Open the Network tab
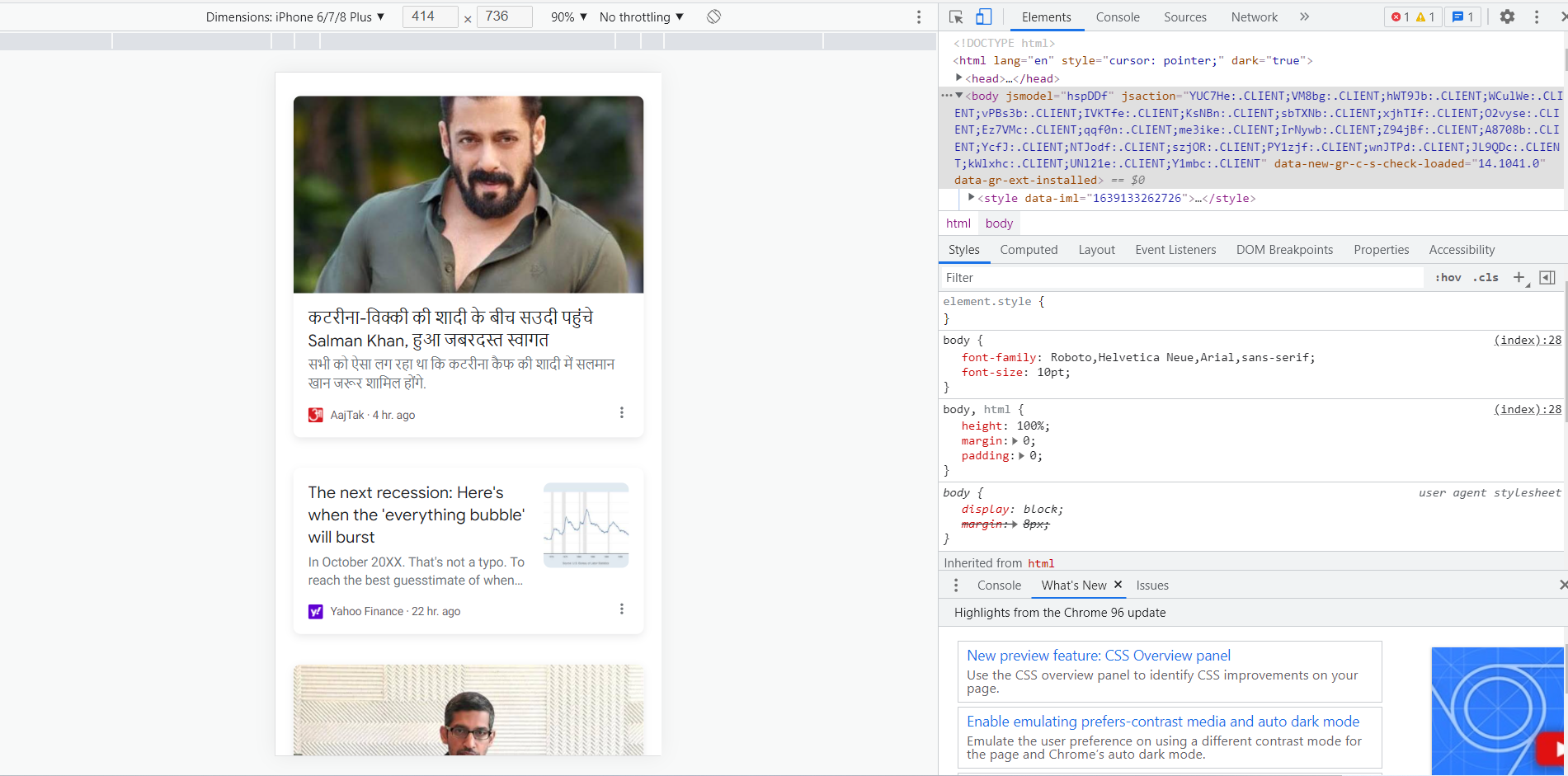The height and width of the screenshot is (776, 1568). [1254, 16]
